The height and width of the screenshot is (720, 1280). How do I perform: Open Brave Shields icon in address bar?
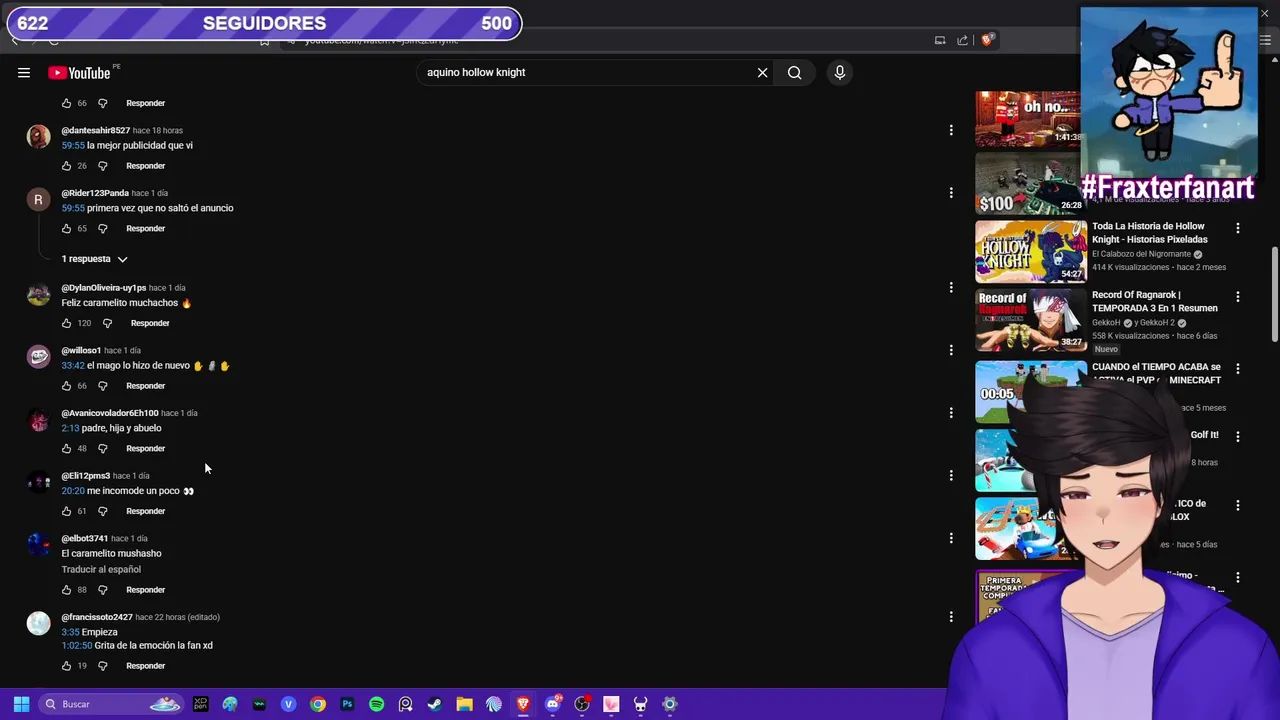click(987, 40)
